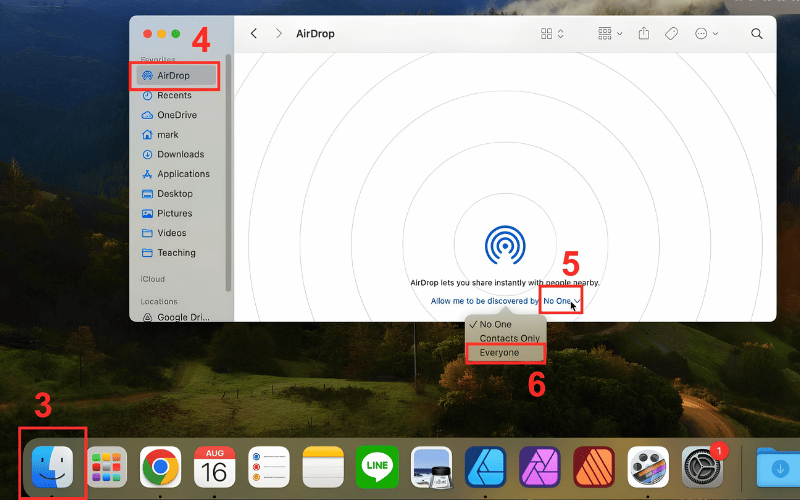The image size is (800, 500).
Task: Open the Group By dropdown in toolbar
Action: [x=610, y=34]
